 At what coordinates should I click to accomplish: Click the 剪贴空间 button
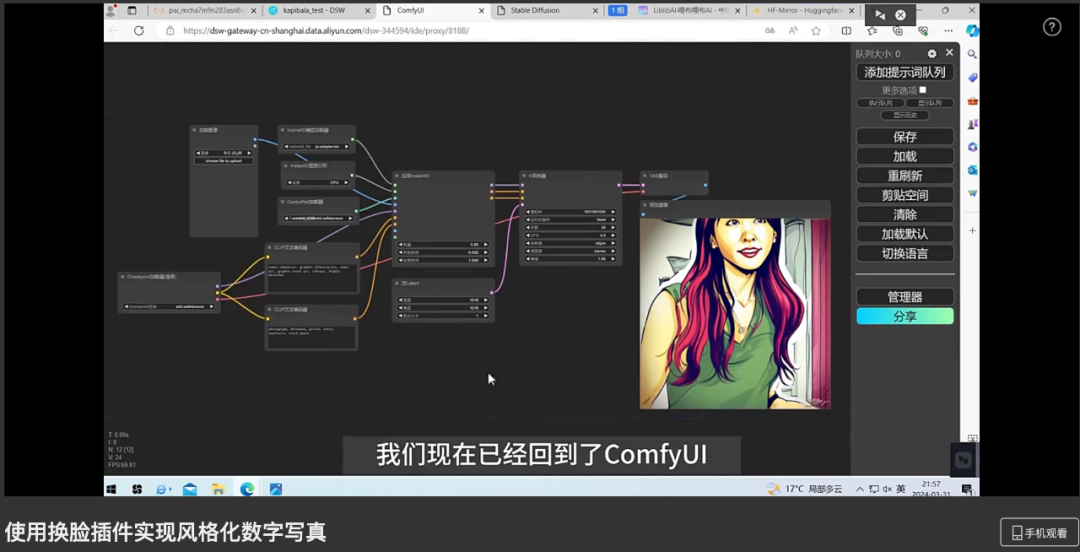[904, 195]
